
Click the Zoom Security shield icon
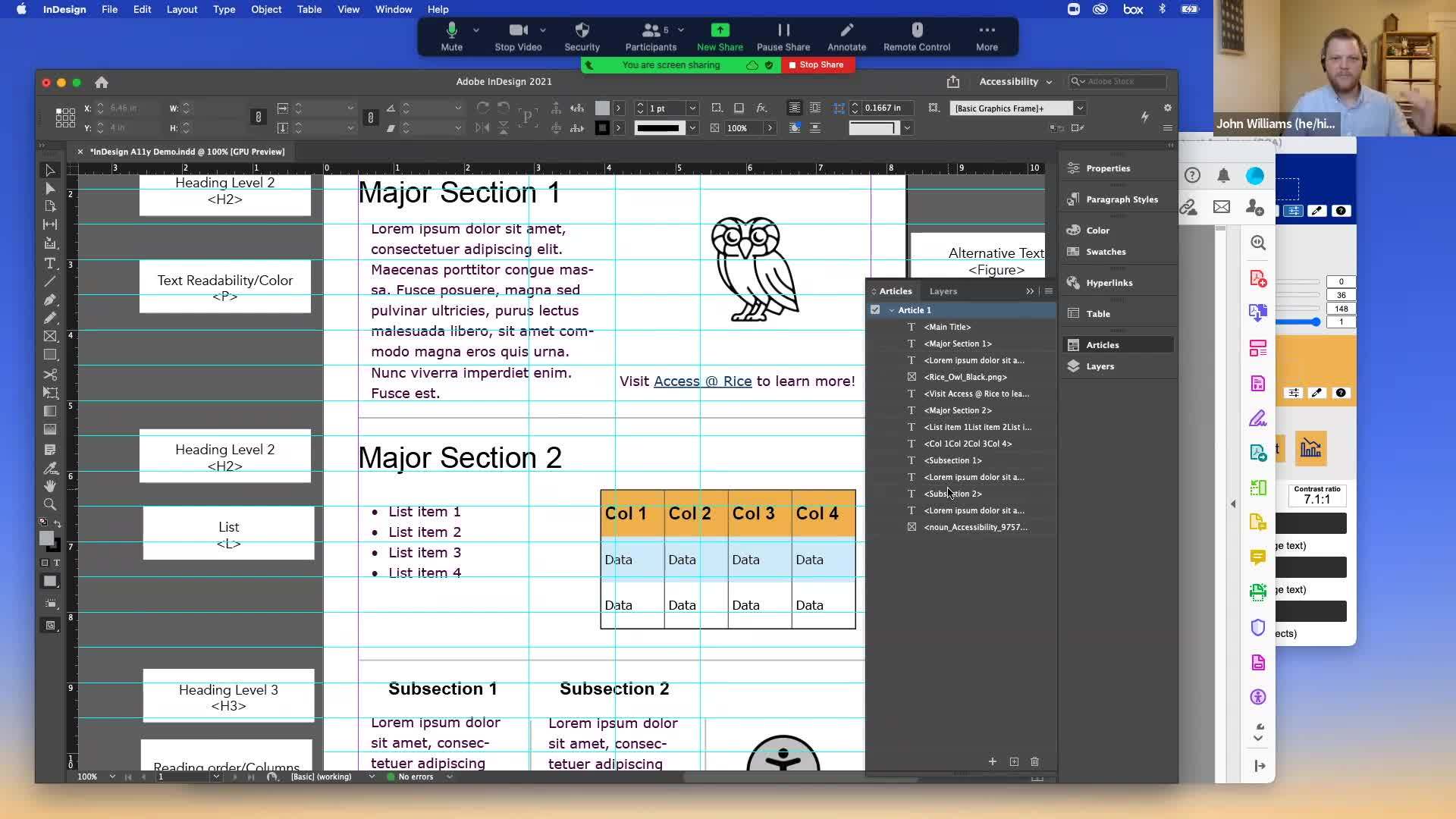(582, 30)
